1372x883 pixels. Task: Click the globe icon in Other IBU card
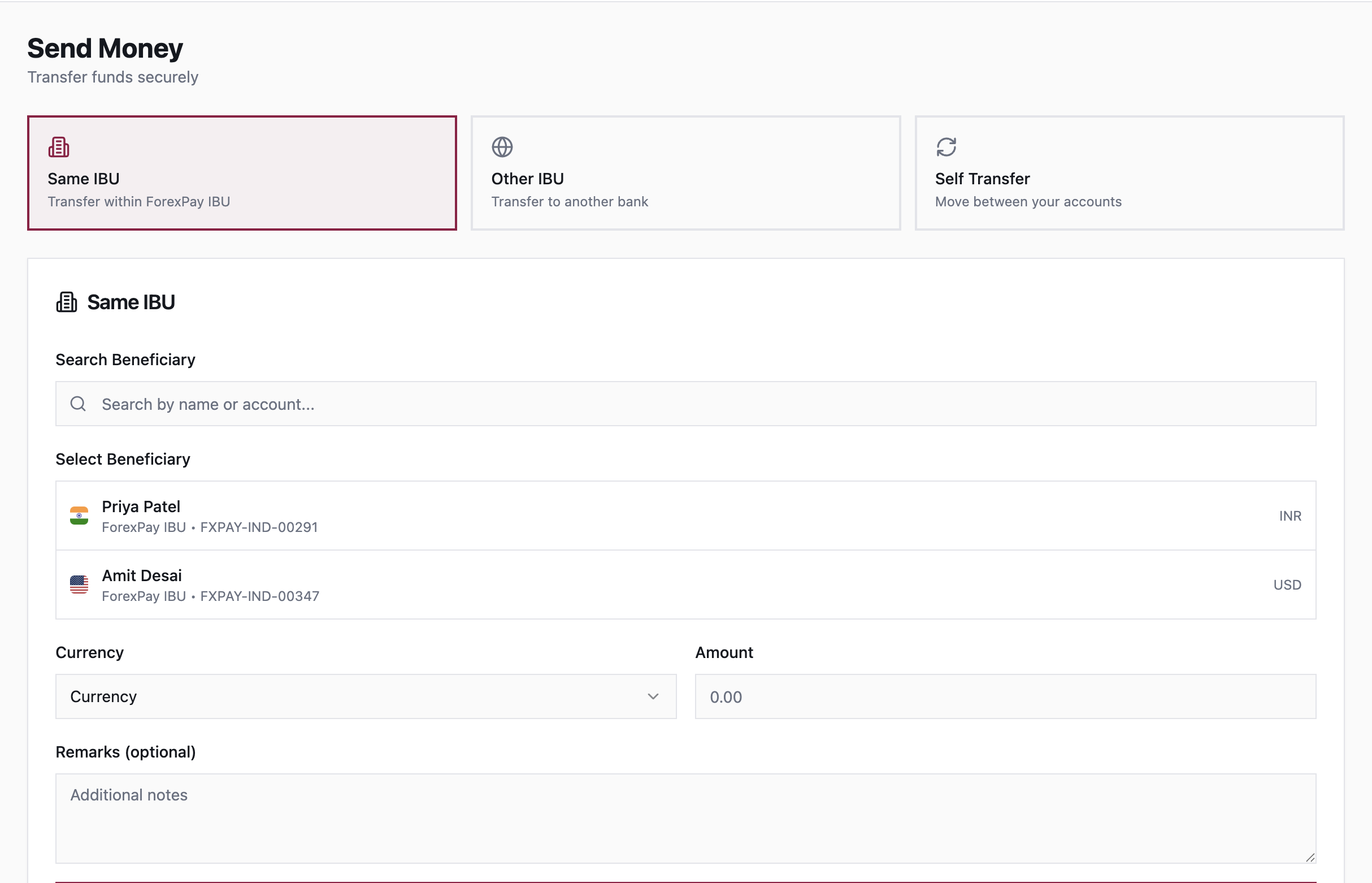[502, 147]
